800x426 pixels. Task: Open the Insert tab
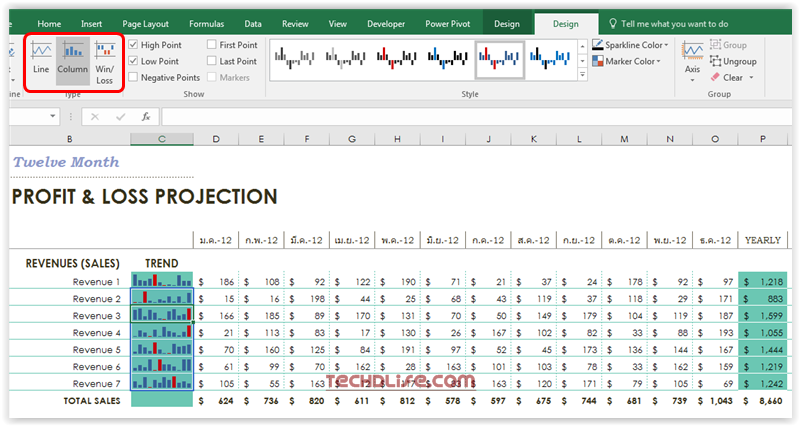pyautogui.click(x=91, y=24)
